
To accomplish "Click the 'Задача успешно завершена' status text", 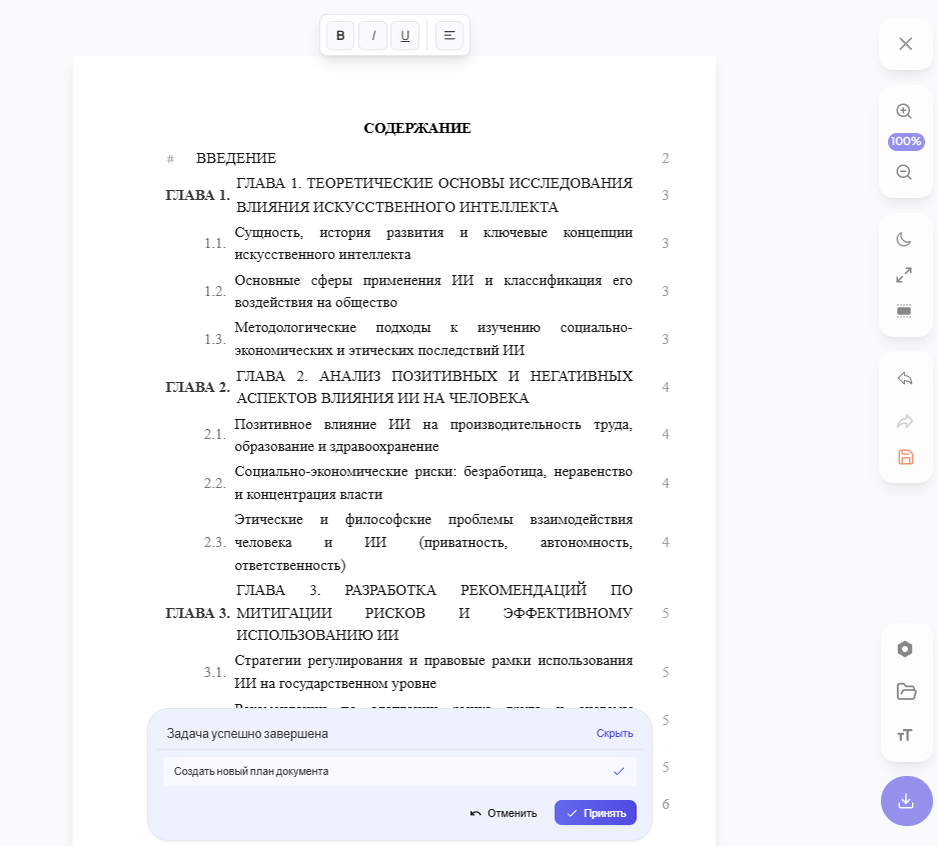I will point(247,734).
